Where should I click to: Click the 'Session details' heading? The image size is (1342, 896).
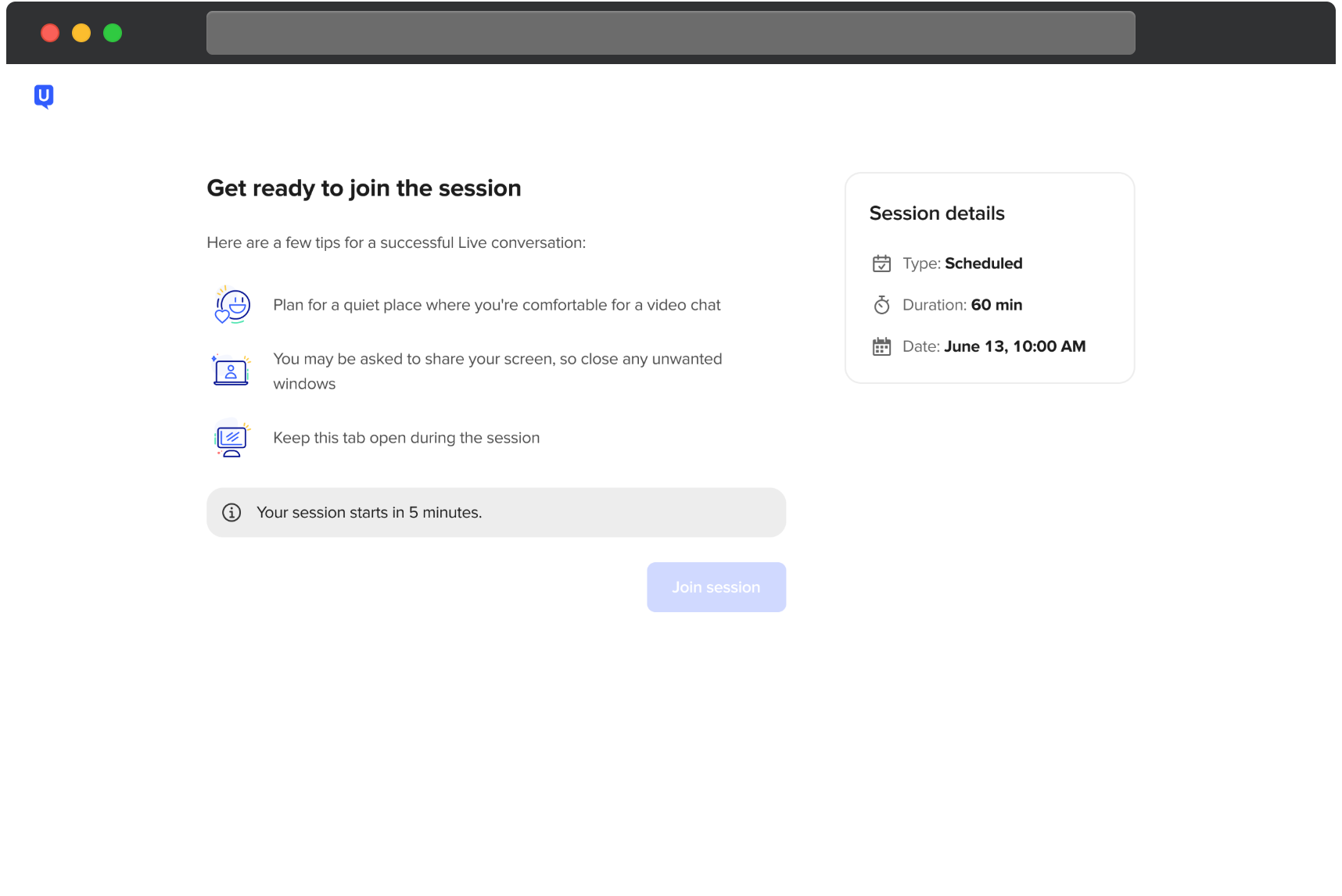point(937,213)
